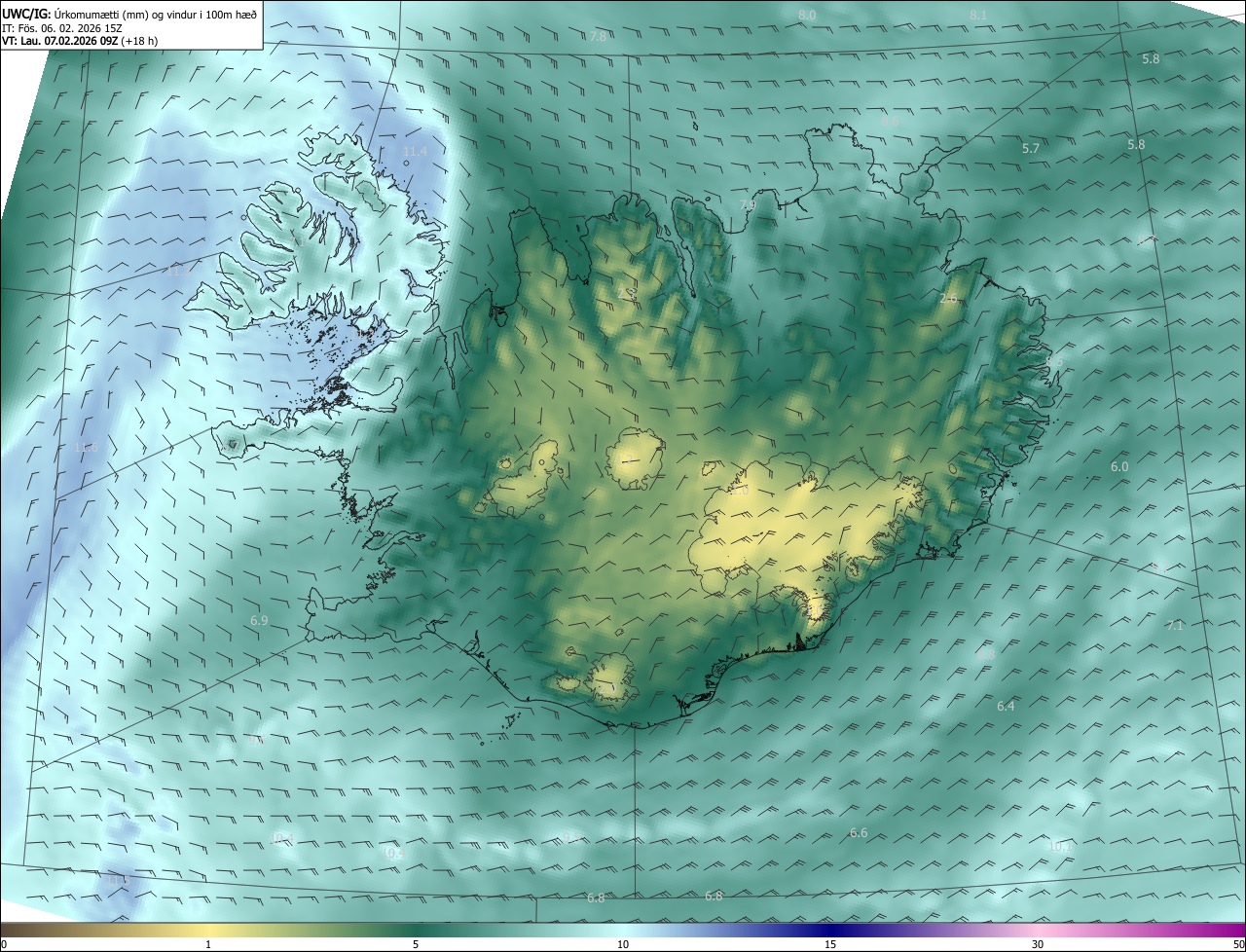Click the 8.0 value label at top
Image resolution: width=1246 pixels, height=952 pixels.
click(x=807, y=15)
